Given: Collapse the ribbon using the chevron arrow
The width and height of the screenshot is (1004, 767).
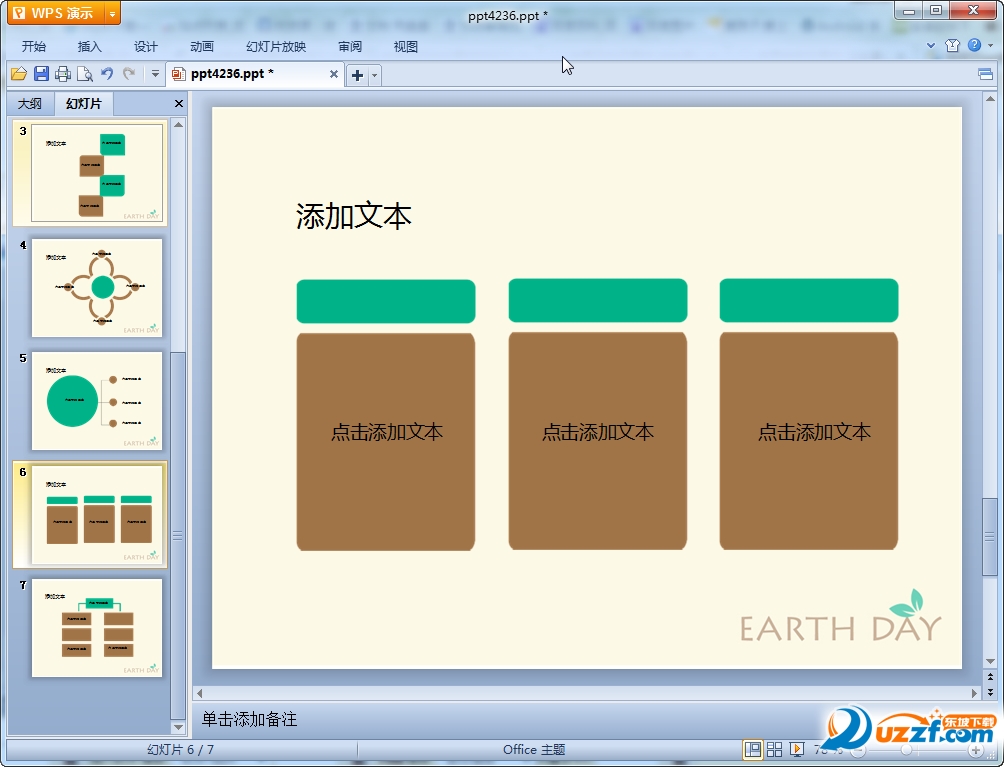Looking at the screenshot, I should (x=930, y=45).
